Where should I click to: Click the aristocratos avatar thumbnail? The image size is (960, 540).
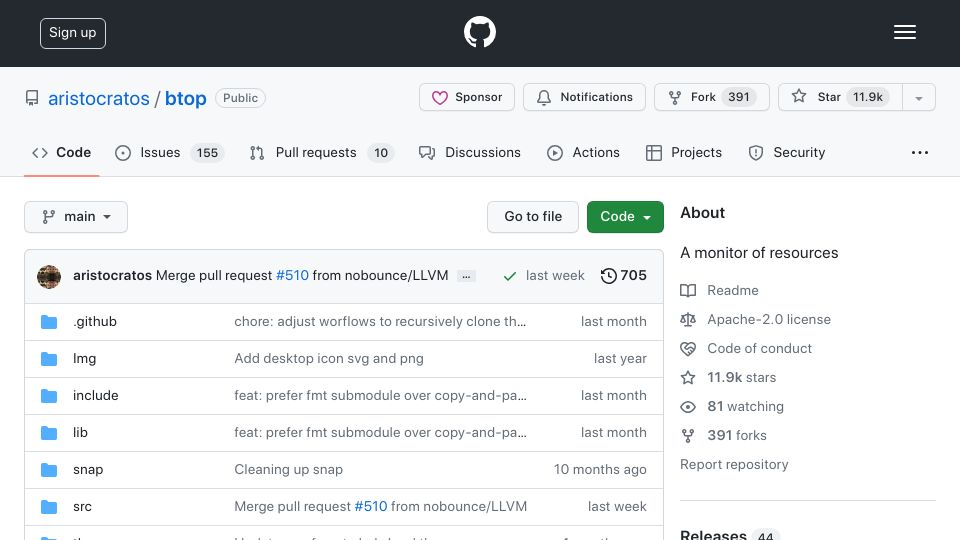pos(49,277)
